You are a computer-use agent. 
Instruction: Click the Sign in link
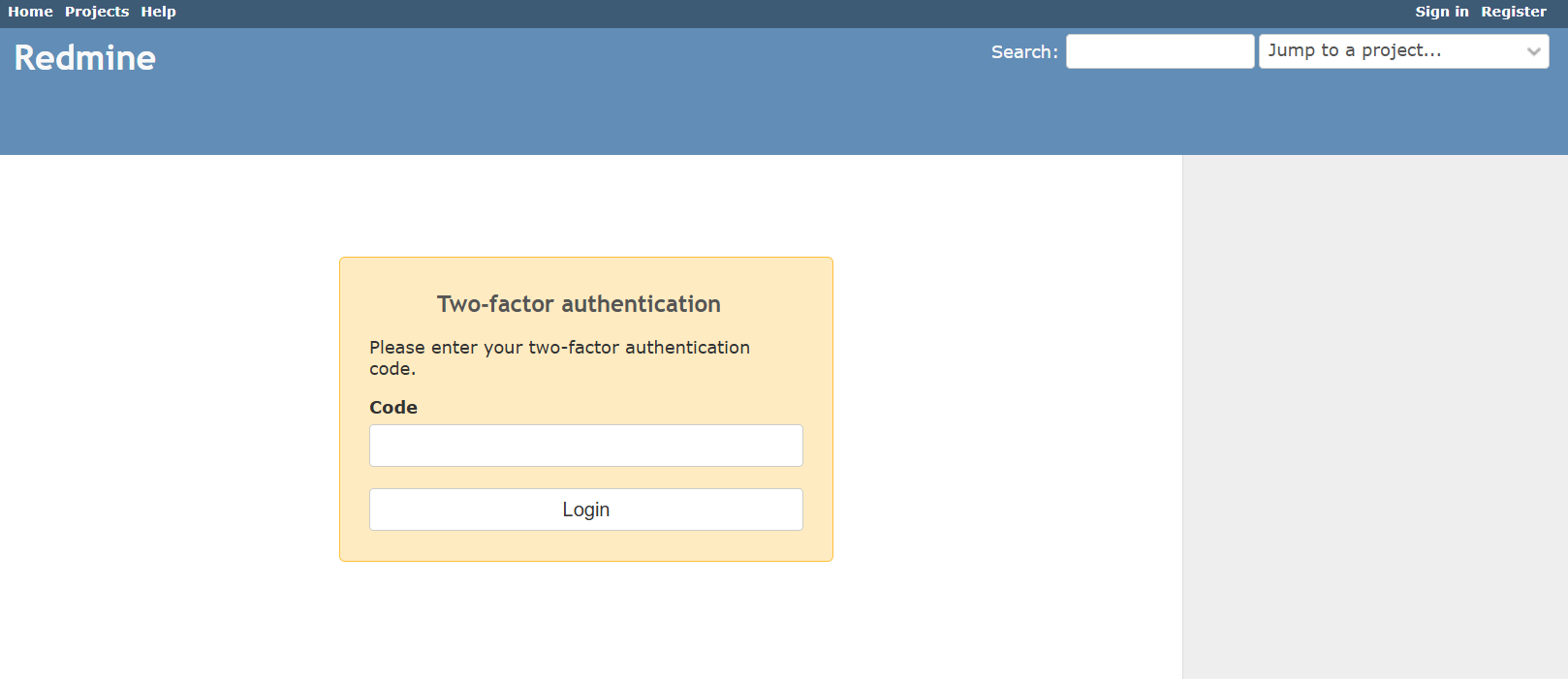1441,12
